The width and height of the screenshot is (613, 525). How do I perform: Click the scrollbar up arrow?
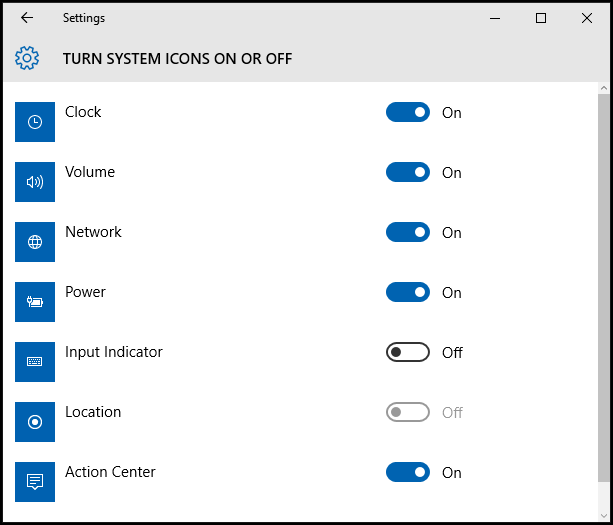[604, 88]
